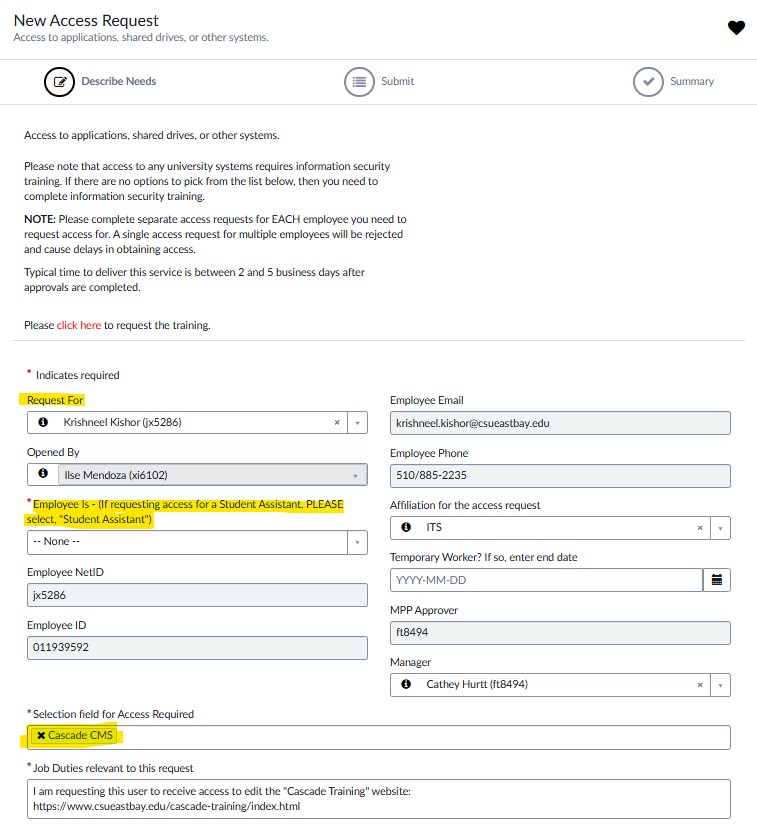Click the Employee Email field
The height and width of the screenshot is (825, 757).
(x=560, y=422)
